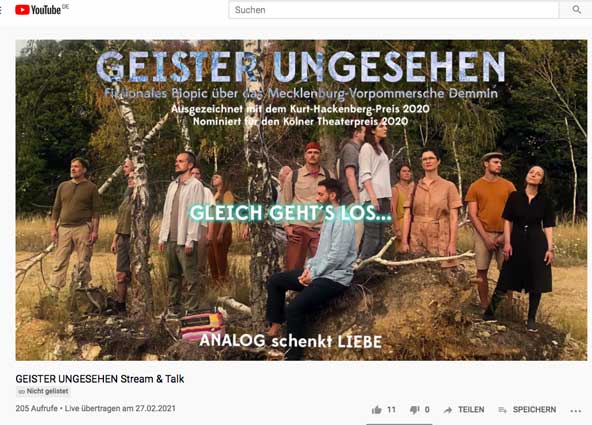The width and height of the screenshot is (592, 425).
Task: Click the TEILEN button label
Action: [471, 410]
